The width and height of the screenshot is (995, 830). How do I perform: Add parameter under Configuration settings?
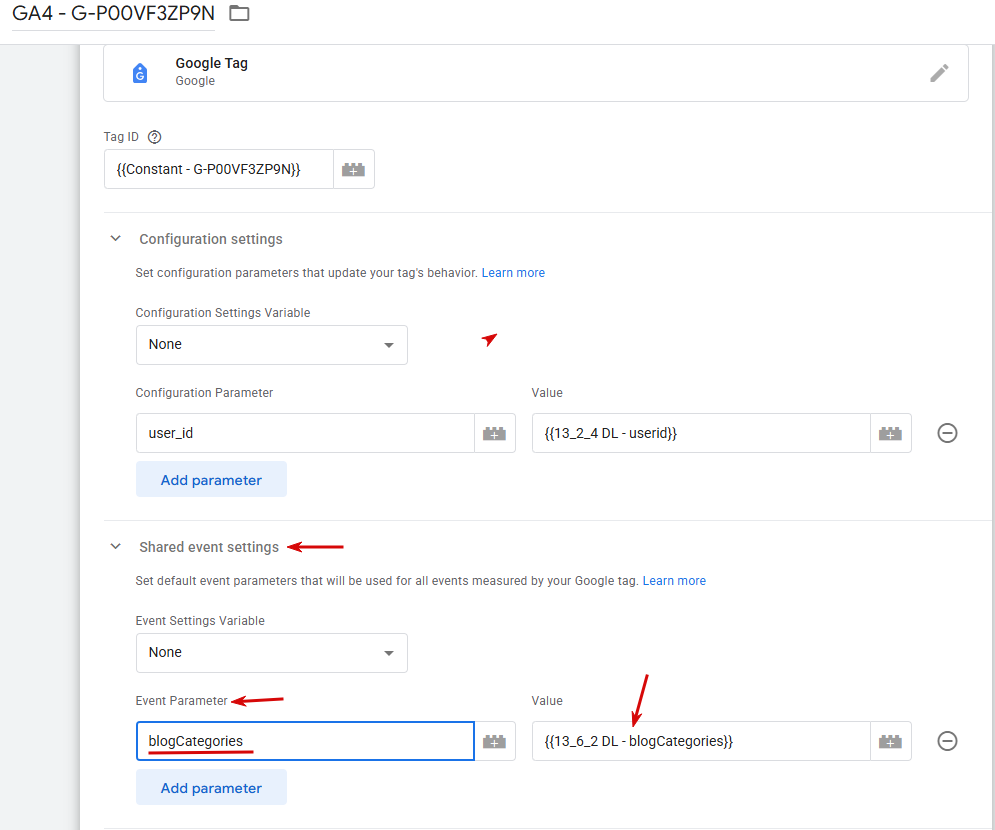[x=211, y=480]
